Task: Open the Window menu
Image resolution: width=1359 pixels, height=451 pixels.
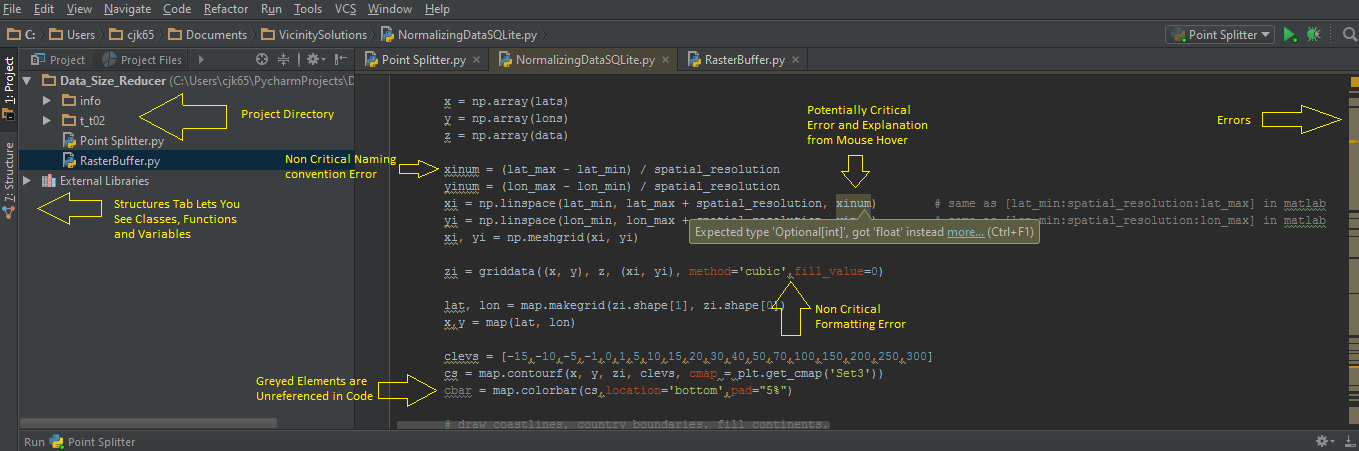Action: pos(390,8)
